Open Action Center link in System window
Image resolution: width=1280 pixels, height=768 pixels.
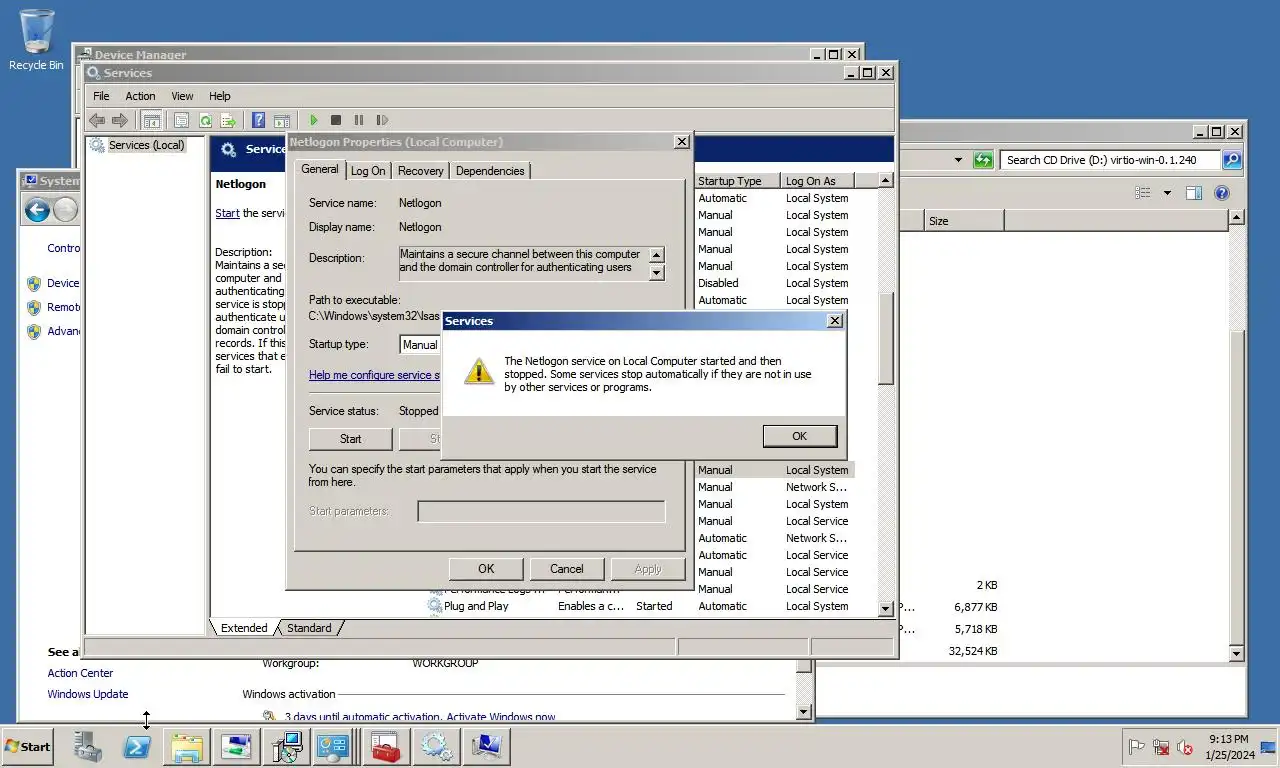click(80, 673)
